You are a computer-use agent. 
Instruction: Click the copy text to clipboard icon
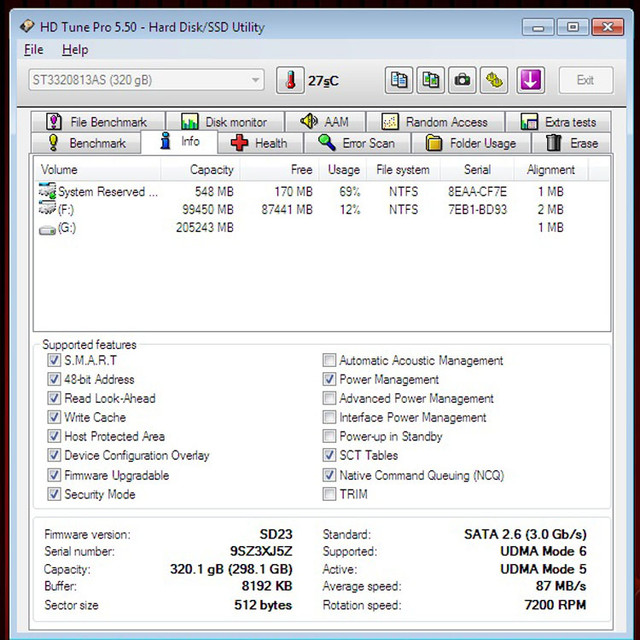pyautogui.click(x=399, y=80)
